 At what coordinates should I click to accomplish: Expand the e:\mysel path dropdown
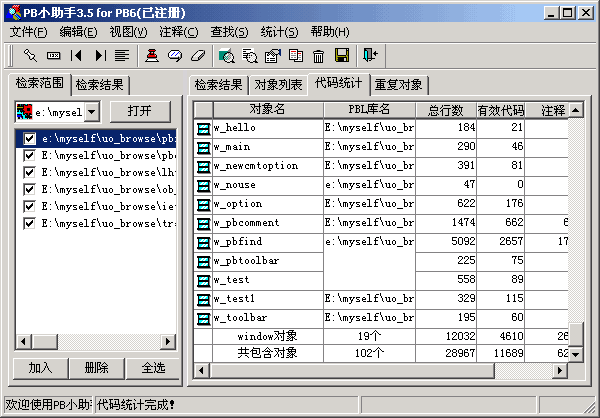tap(92, 110)
